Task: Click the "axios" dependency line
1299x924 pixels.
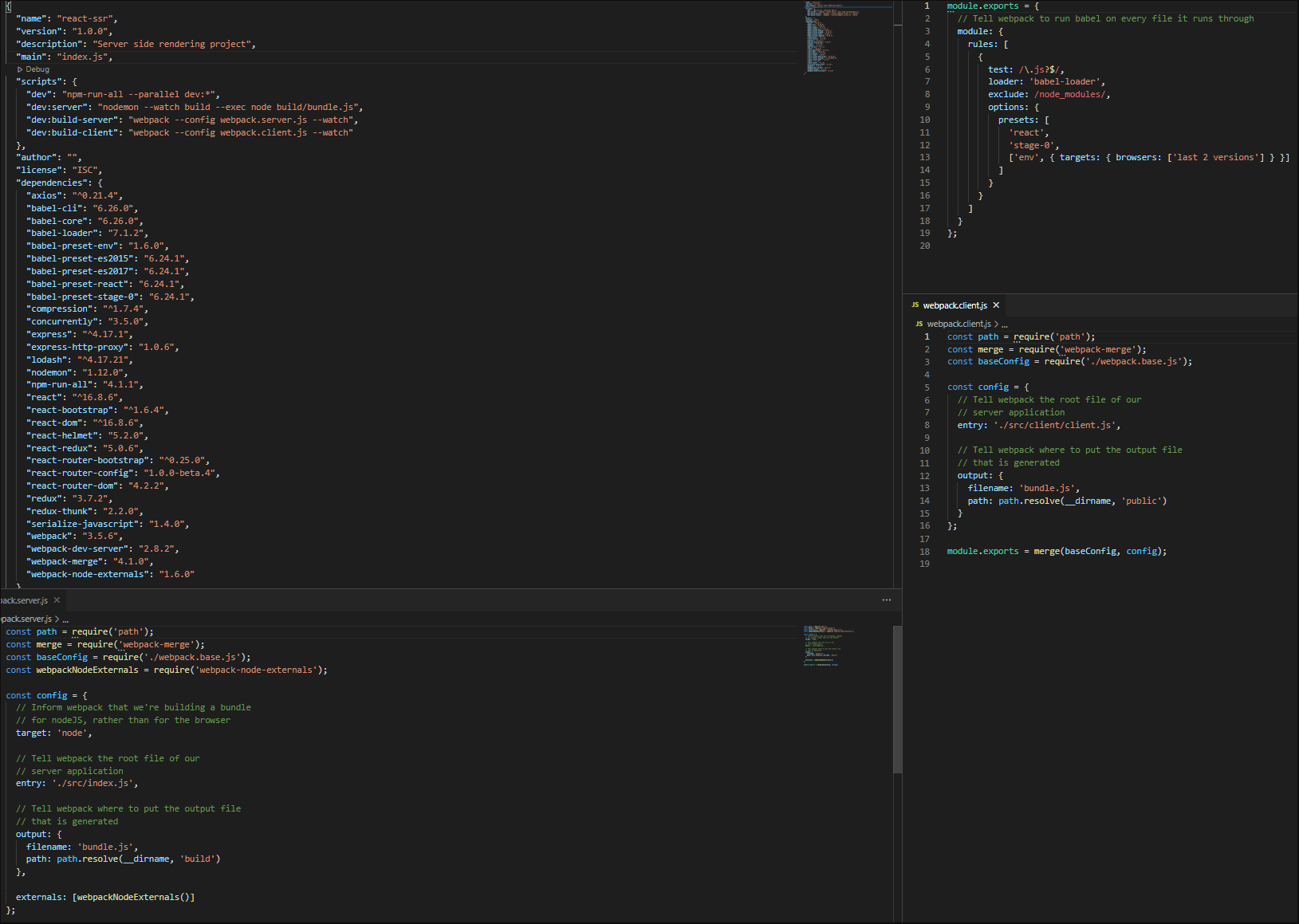Action: click(74, 195)
